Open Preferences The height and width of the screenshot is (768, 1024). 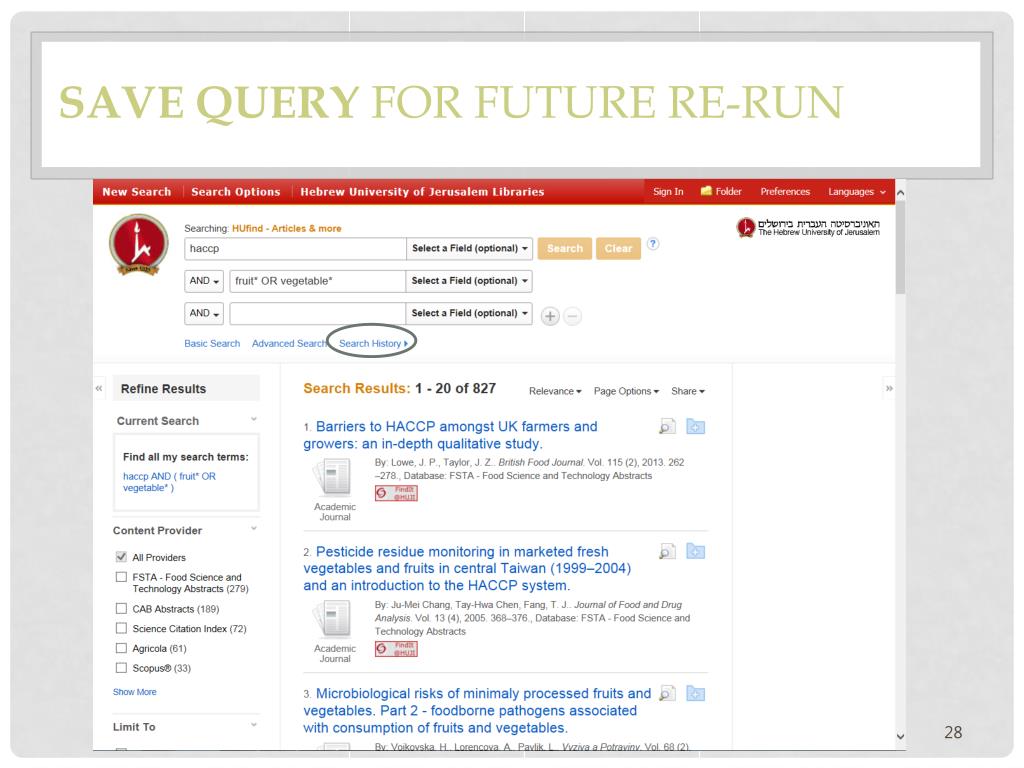(x=785, y=191)
